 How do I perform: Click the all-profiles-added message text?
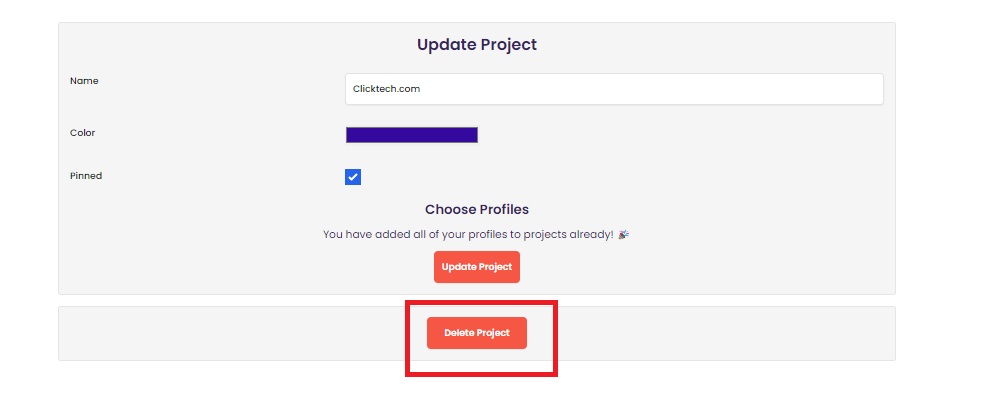(468, 235)
